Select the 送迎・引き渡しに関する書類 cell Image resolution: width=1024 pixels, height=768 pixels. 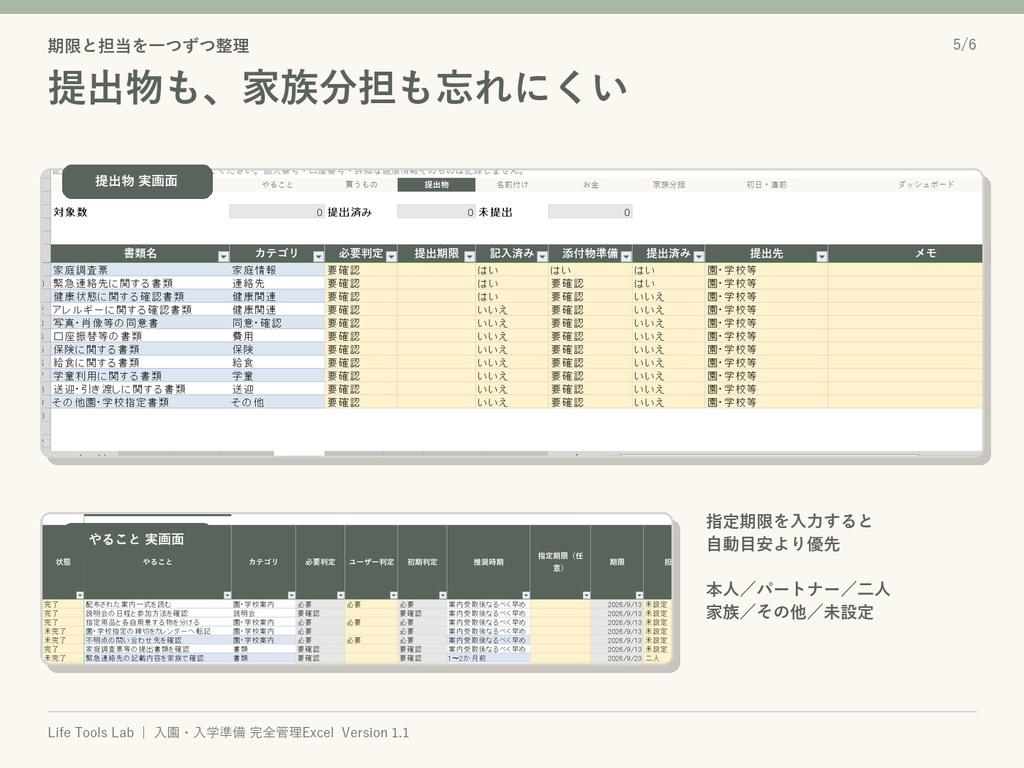139,389
